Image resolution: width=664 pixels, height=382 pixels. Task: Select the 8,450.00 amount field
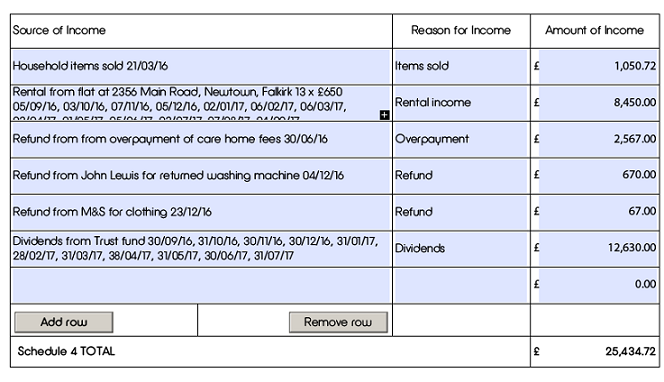598,103
